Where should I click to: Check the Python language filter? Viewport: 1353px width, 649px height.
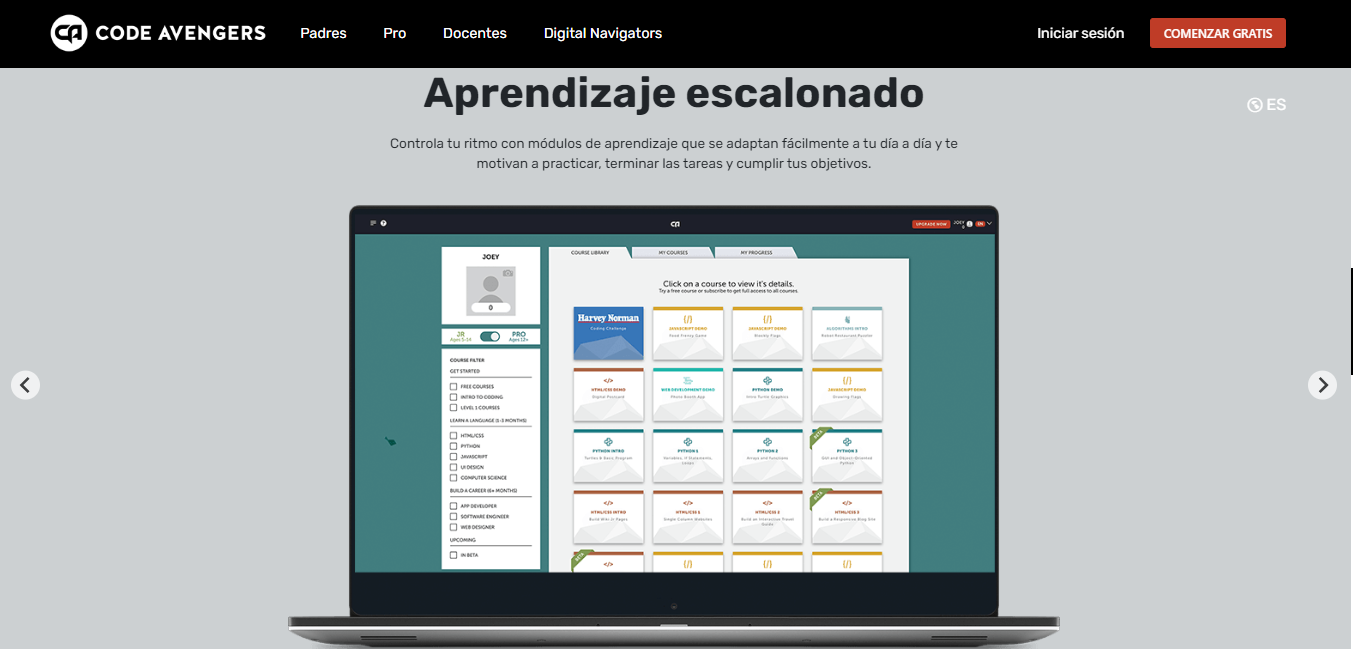point(453,446)
